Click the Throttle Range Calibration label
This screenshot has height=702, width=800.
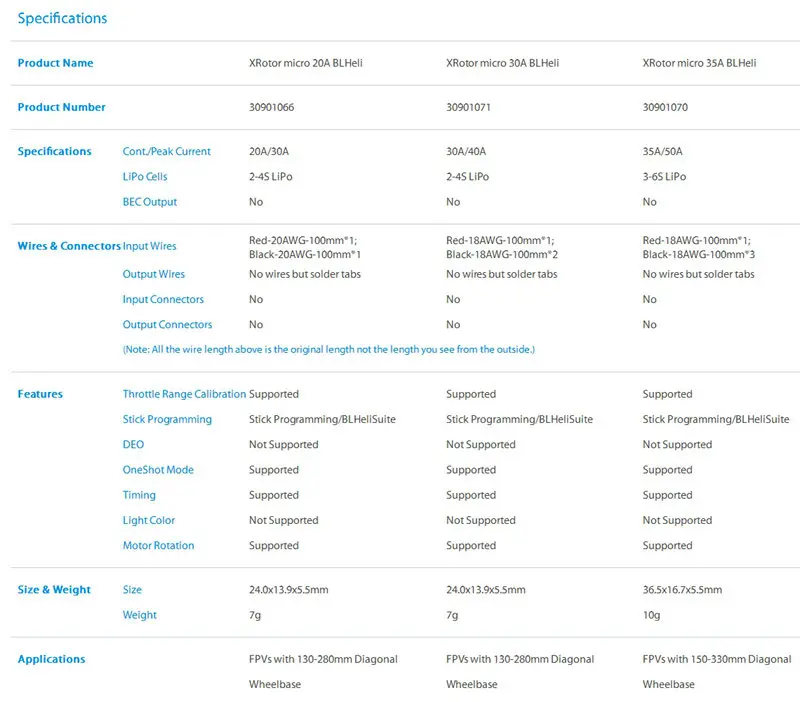point(184,394)
